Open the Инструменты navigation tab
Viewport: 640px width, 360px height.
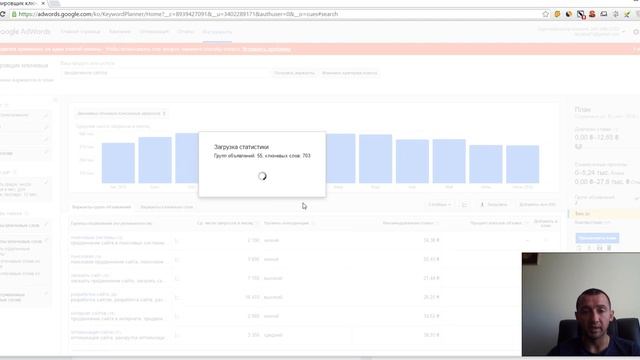point(217,32)
